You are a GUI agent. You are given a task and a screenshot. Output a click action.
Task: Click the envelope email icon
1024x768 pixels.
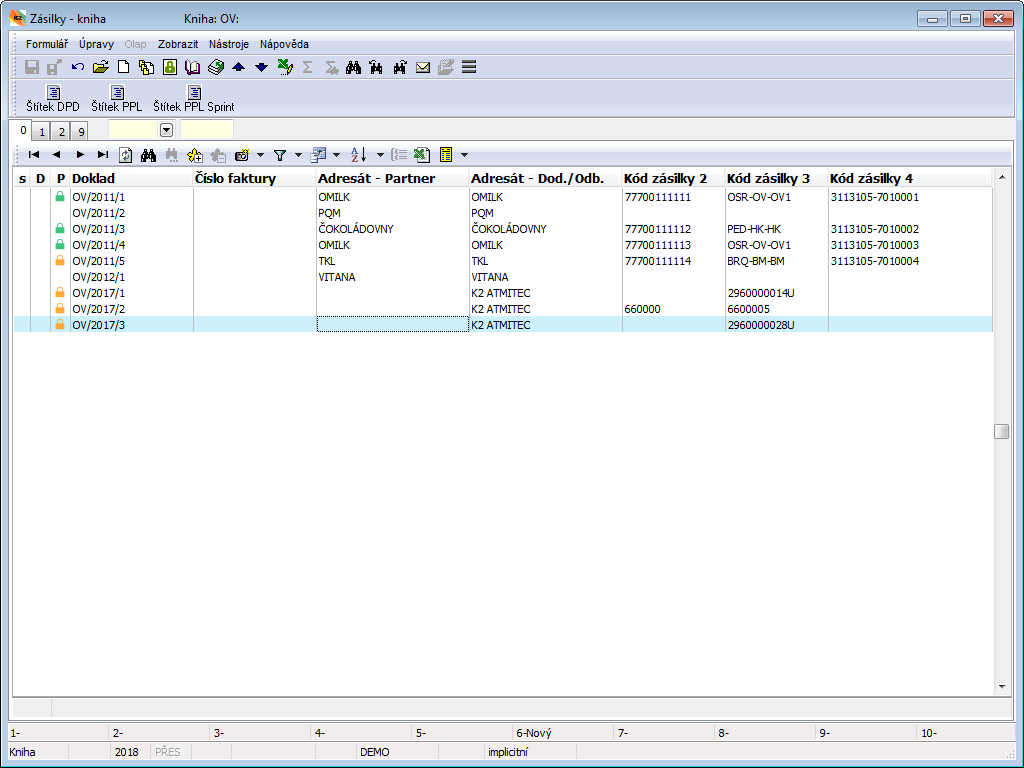(x=422, y=67)
